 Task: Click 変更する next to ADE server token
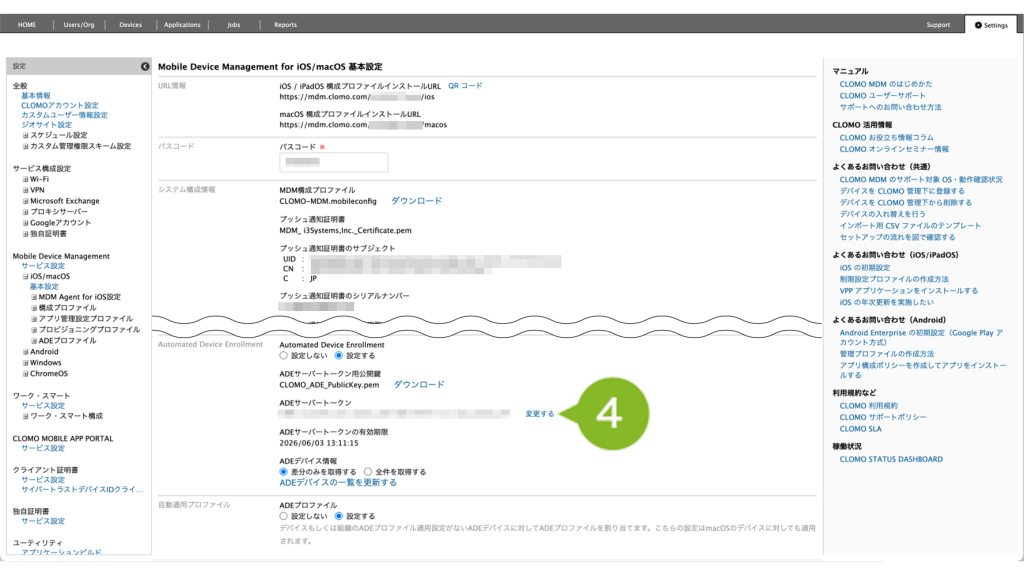coord(539,413)
